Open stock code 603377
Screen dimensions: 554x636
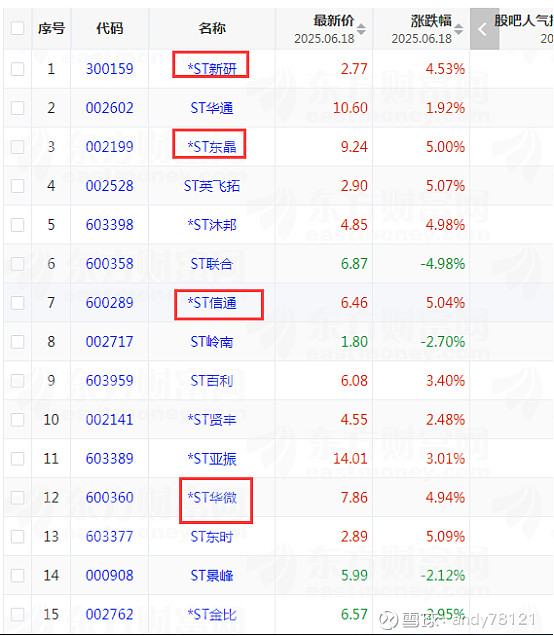coord(110,536)
